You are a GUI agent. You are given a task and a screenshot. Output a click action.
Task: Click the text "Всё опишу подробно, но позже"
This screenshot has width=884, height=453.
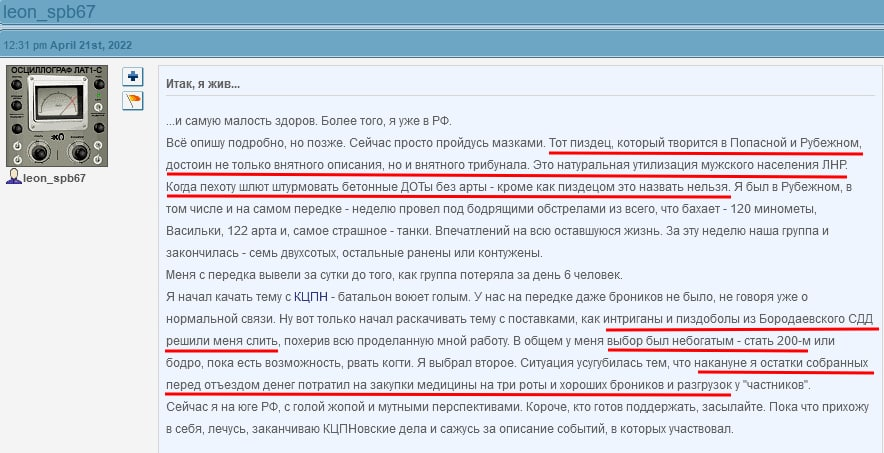click(255, 143)
